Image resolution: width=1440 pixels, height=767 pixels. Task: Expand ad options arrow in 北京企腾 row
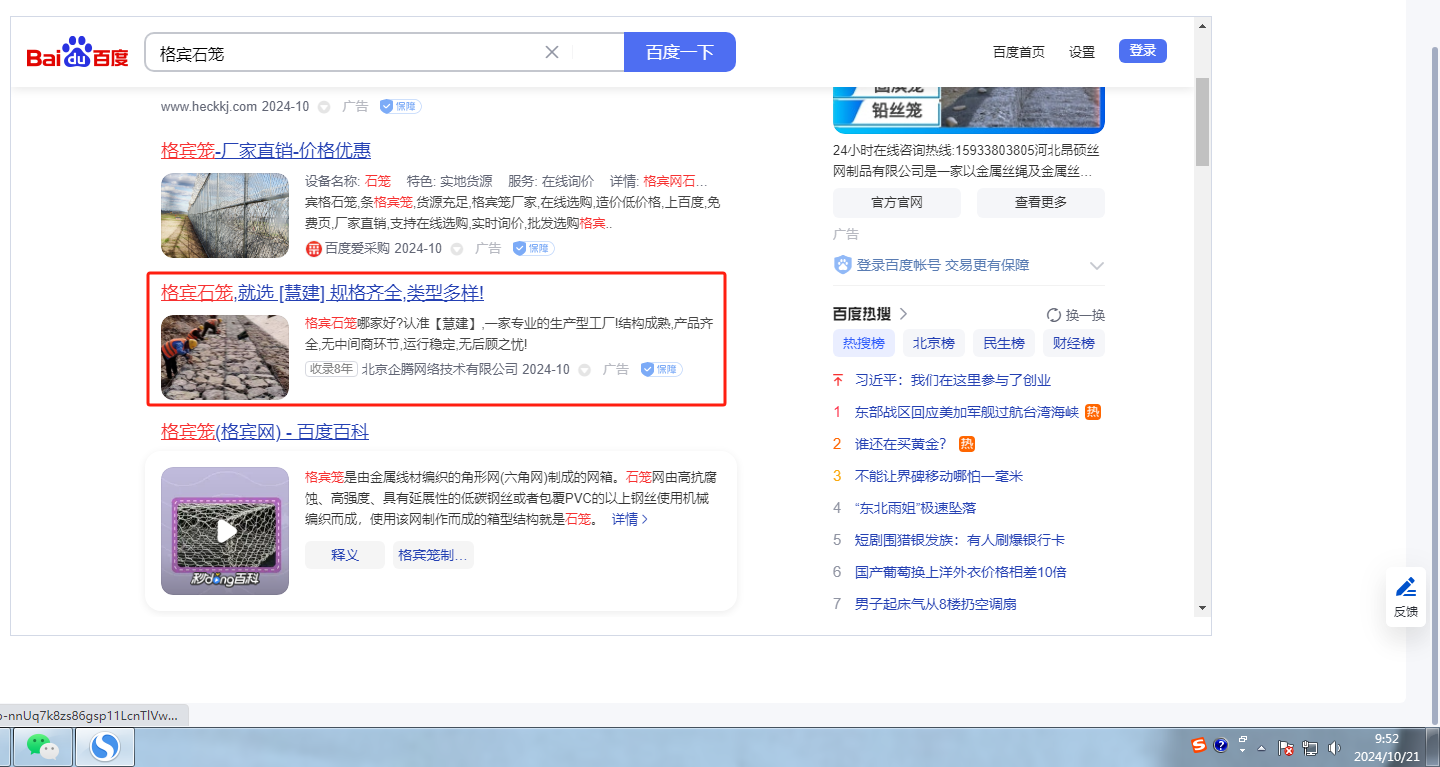[x=585, y=369]
